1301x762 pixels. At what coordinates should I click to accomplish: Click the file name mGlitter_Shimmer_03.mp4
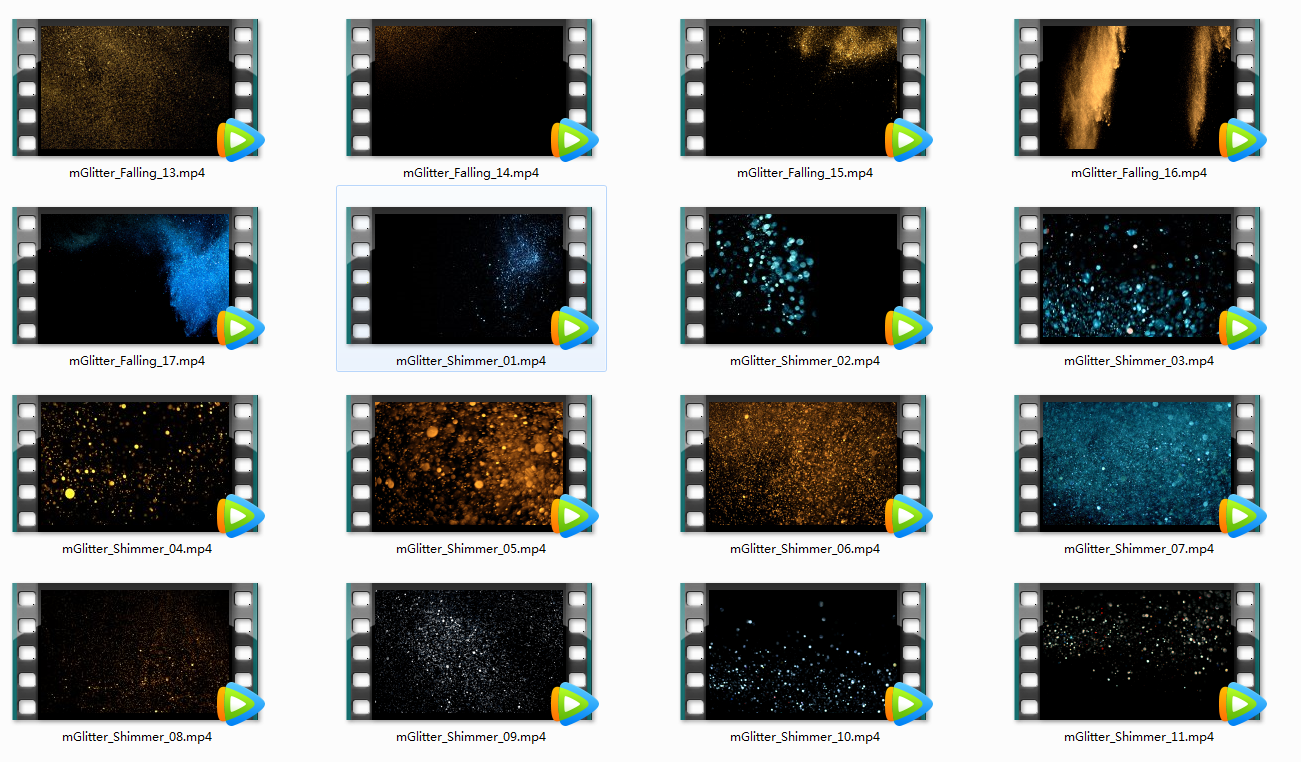[x=1139, y=361]
